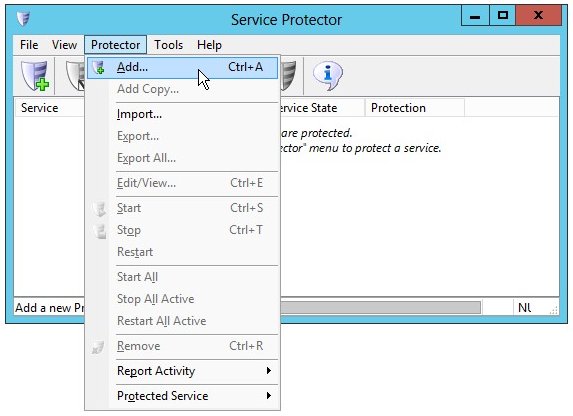
Task: Open the File menu
Action: tap(29, 45)
